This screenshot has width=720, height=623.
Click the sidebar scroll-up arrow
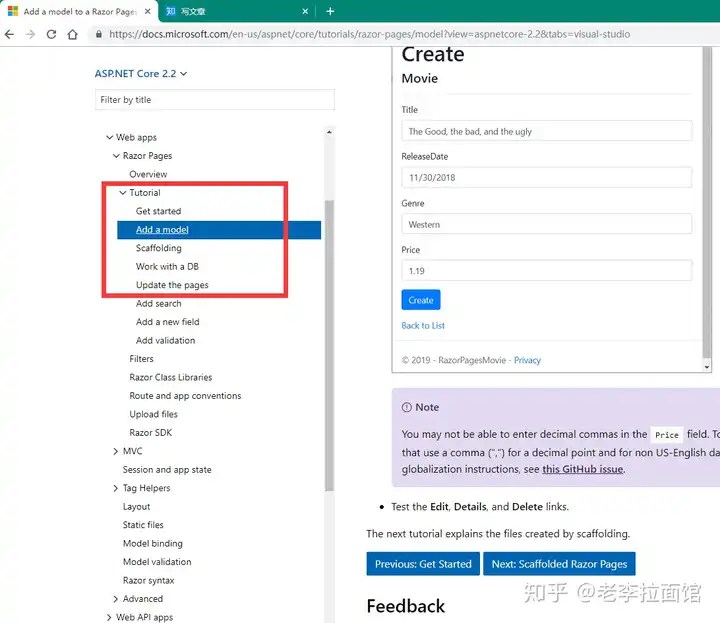(x=329, y=132)
